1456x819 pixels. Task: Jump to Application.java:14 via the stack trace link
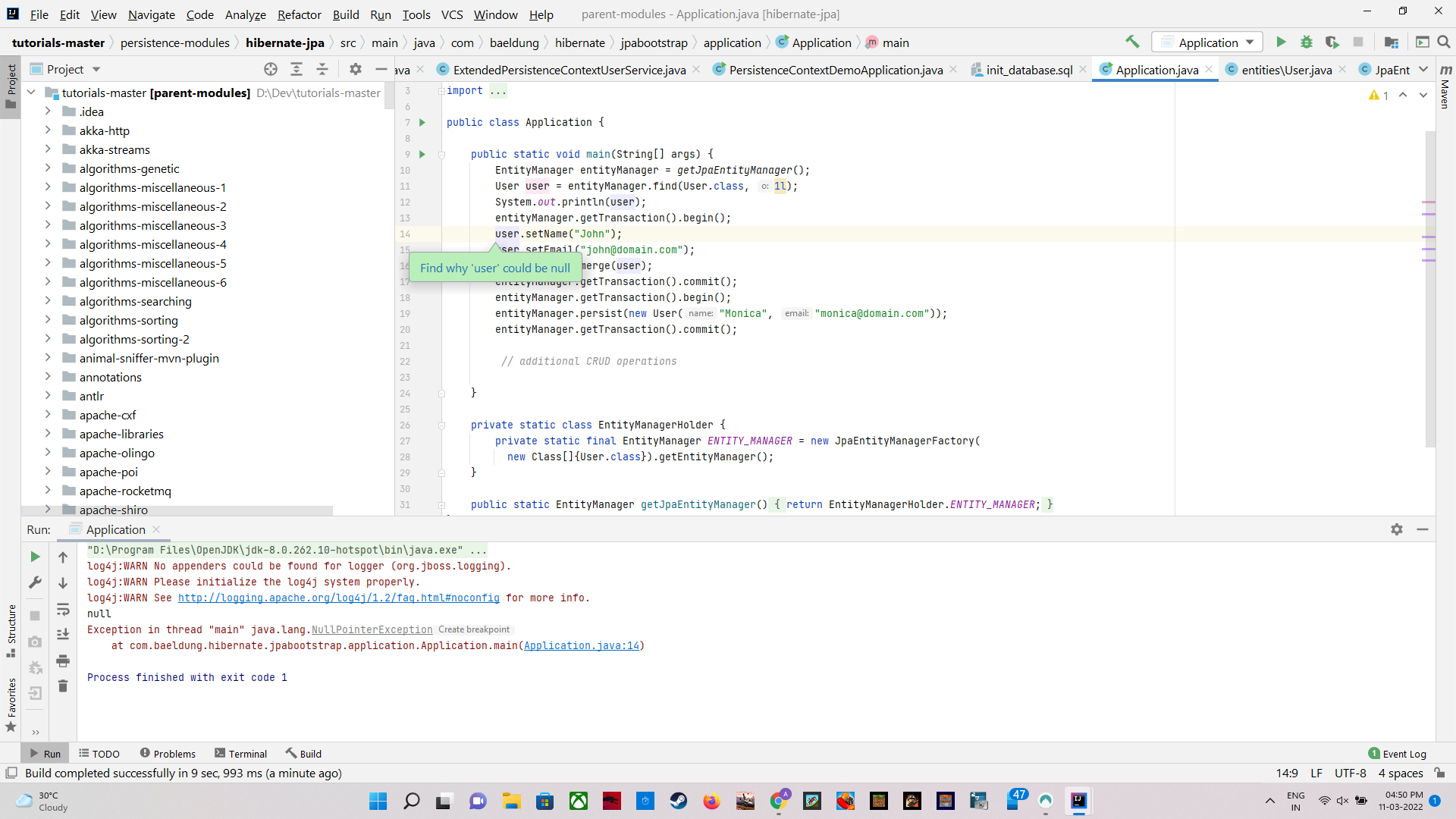click(582, 645)
